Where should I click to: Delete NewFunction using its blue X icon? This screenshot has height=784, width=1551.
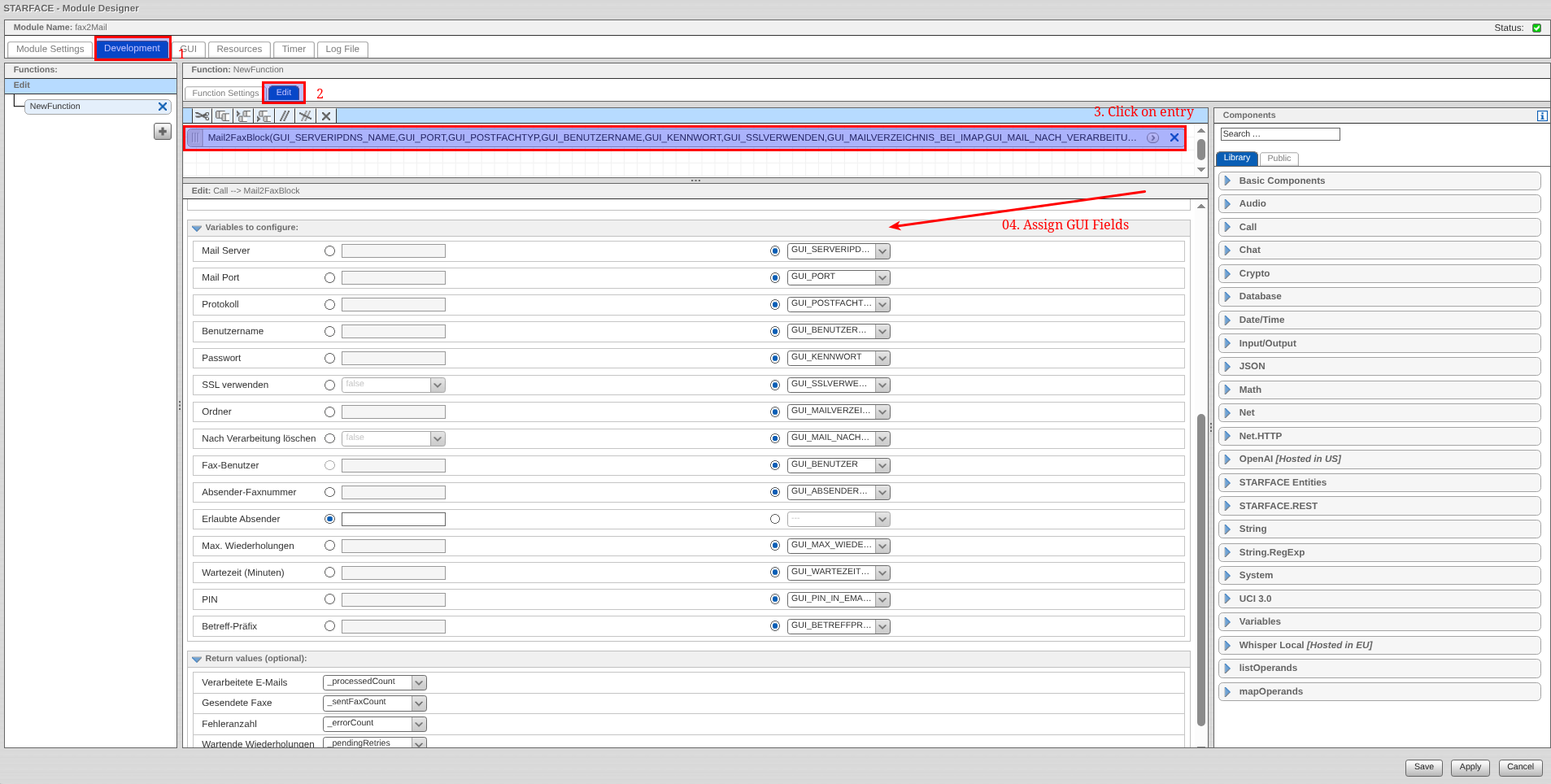pyautogui.click(x=163, y=107)
